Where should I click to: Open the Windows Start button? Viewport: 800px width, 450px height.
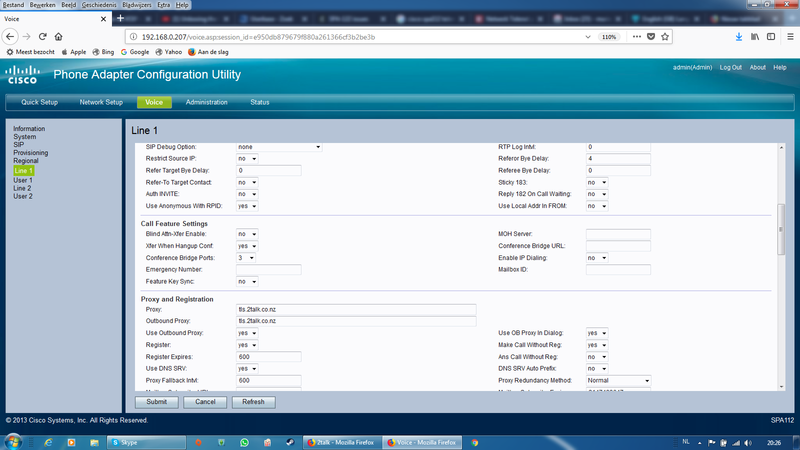[13, 440]
